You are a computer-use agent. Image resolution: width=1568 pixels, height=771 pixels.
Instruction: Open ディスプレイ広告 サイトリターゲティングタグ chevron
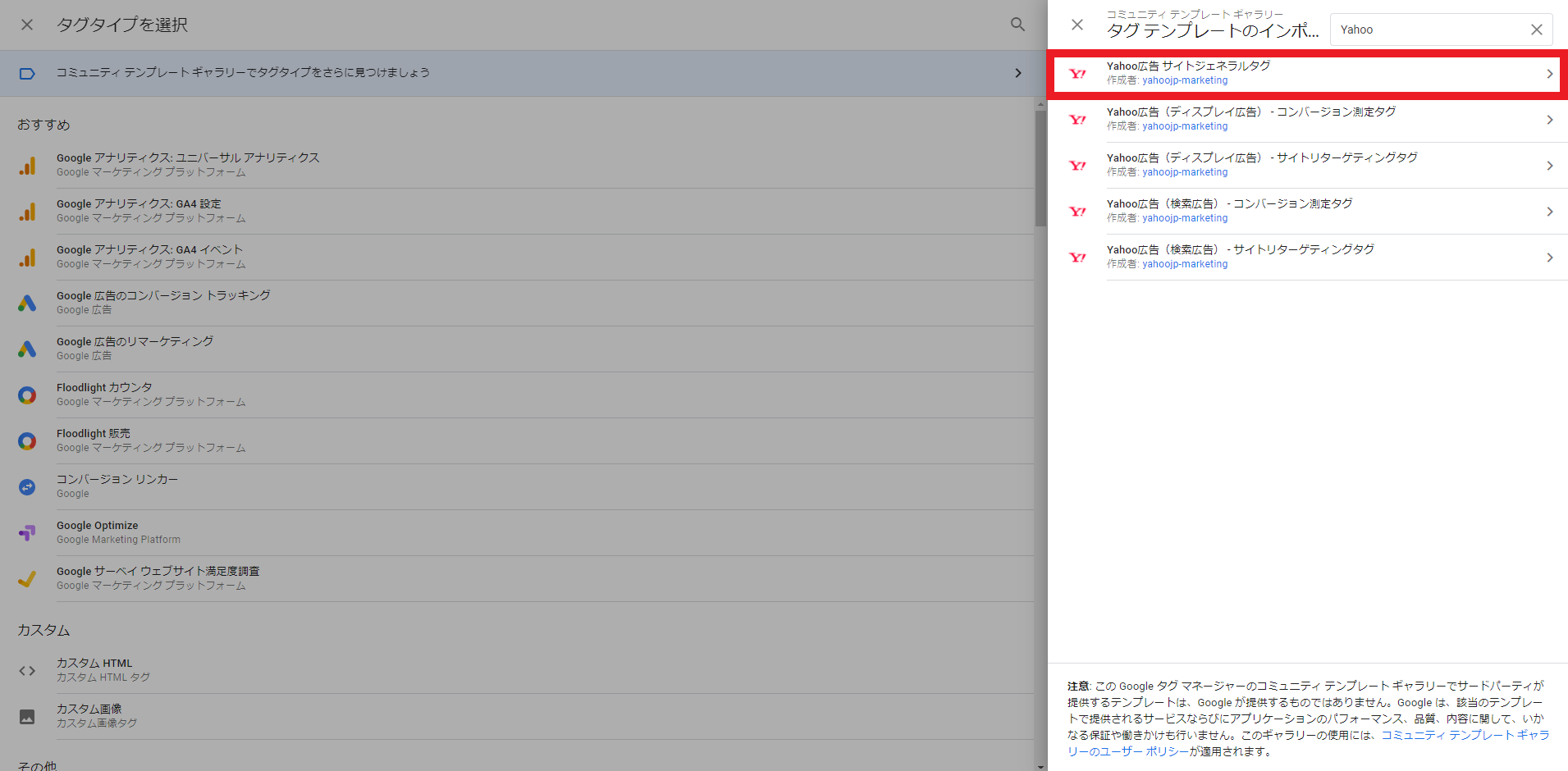(x=1550, y=166)
